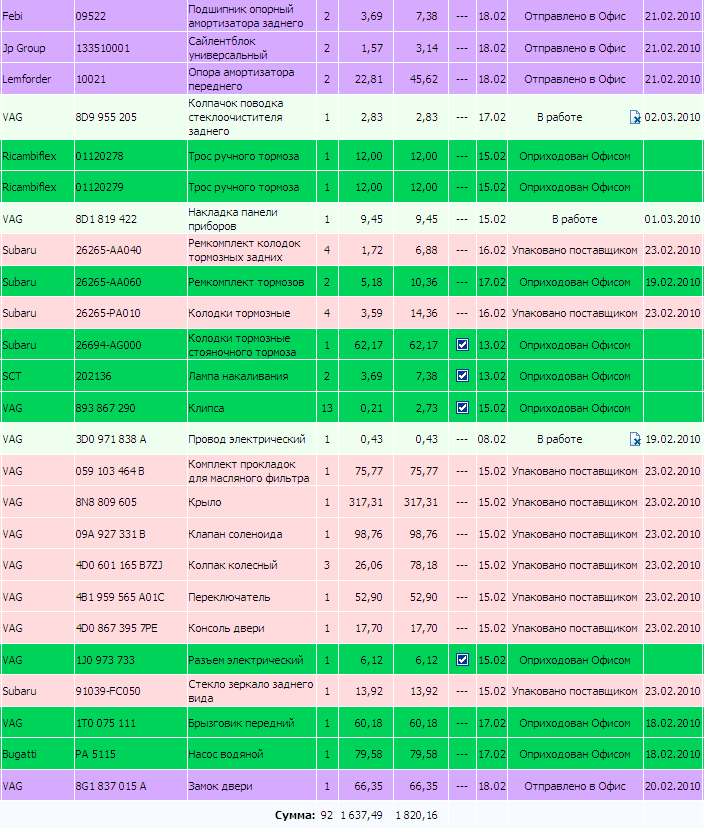
Task: Click total sum value 1 820,16
Action: 416,815
